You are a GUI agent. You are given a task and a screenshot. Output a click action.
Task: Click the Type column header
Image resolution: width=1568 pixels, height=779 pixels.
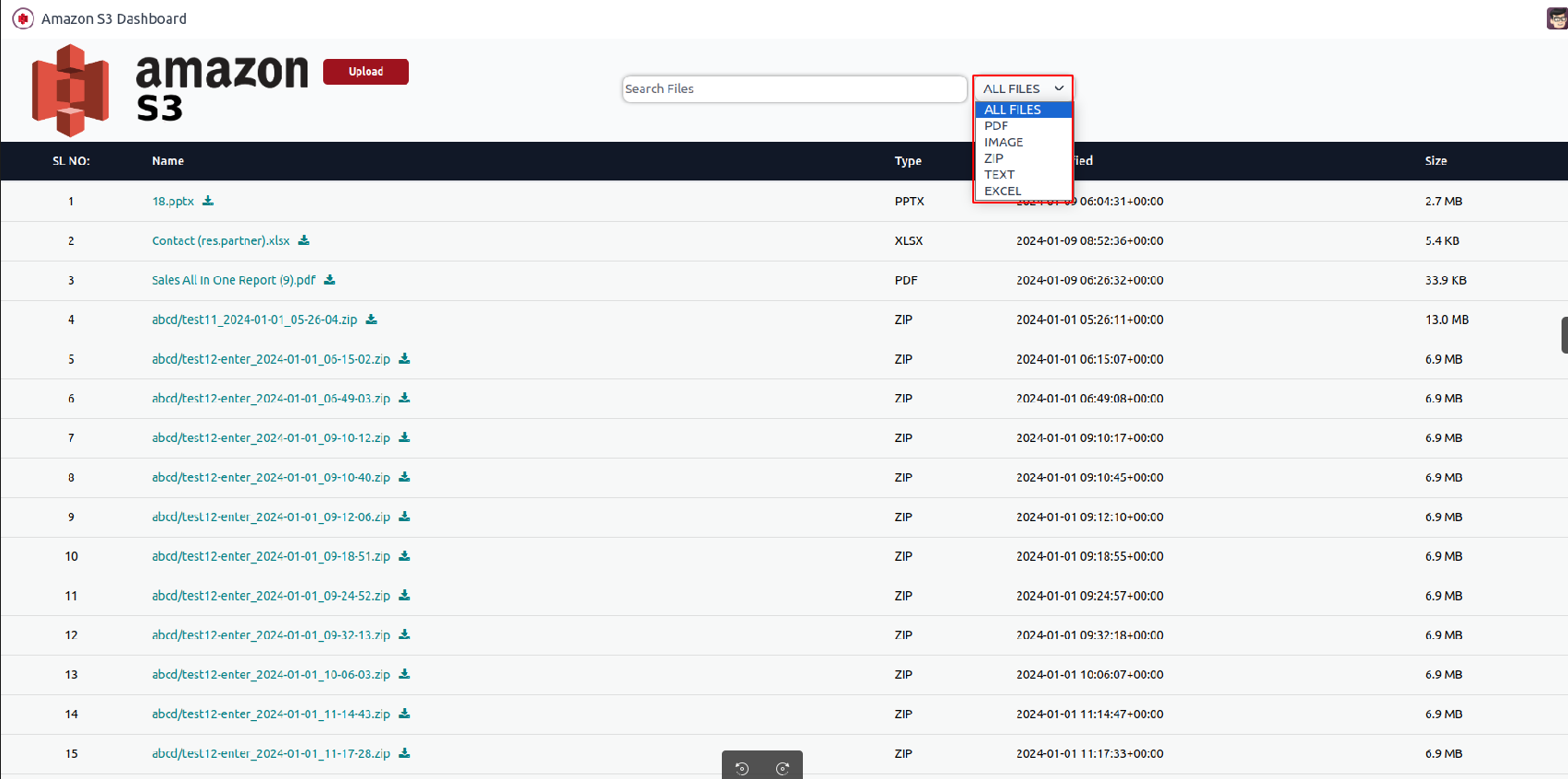pos(908,160)
